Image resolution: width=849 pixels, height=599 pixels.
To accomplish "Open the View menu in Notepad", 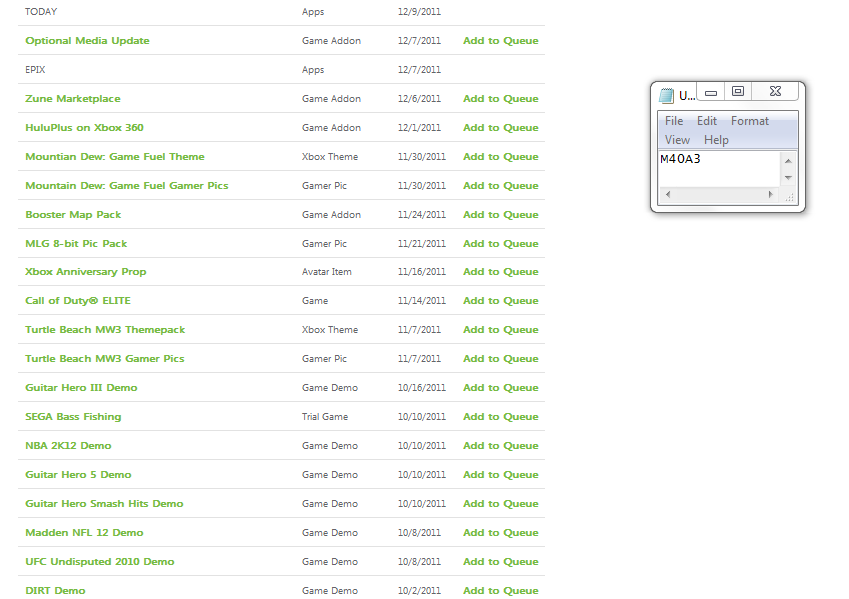I will [x=677, y=140].
